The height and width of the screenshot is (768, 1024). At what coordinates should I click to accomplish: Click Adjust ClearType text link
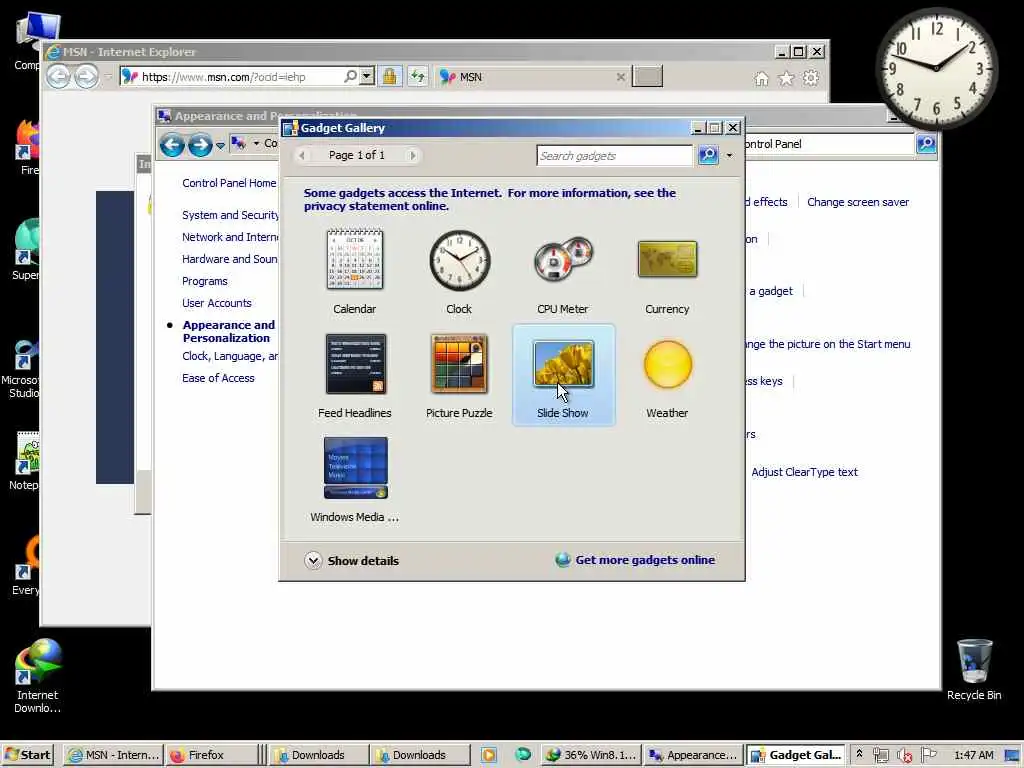tap(804, 472)
